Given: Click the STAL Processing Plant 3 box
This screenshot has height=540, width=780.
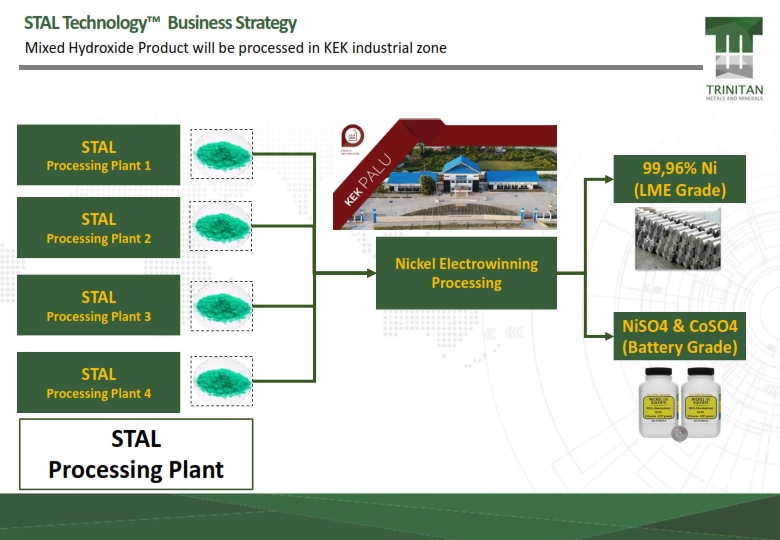Looking at the screenshot, I should (x=99, y=306).
